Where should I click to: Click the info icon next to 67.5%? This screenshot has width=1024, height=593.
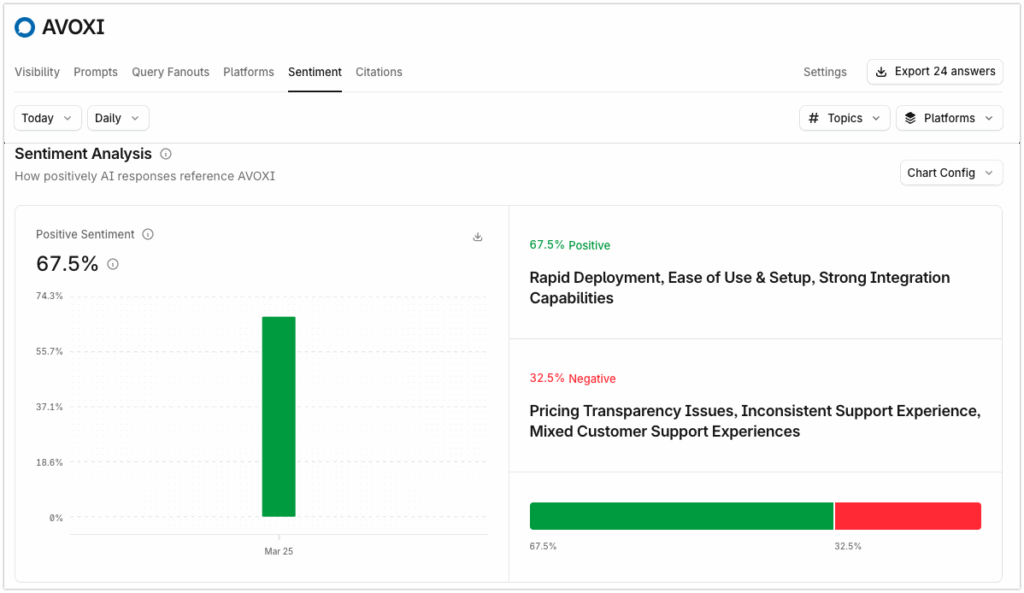[113, 264]
